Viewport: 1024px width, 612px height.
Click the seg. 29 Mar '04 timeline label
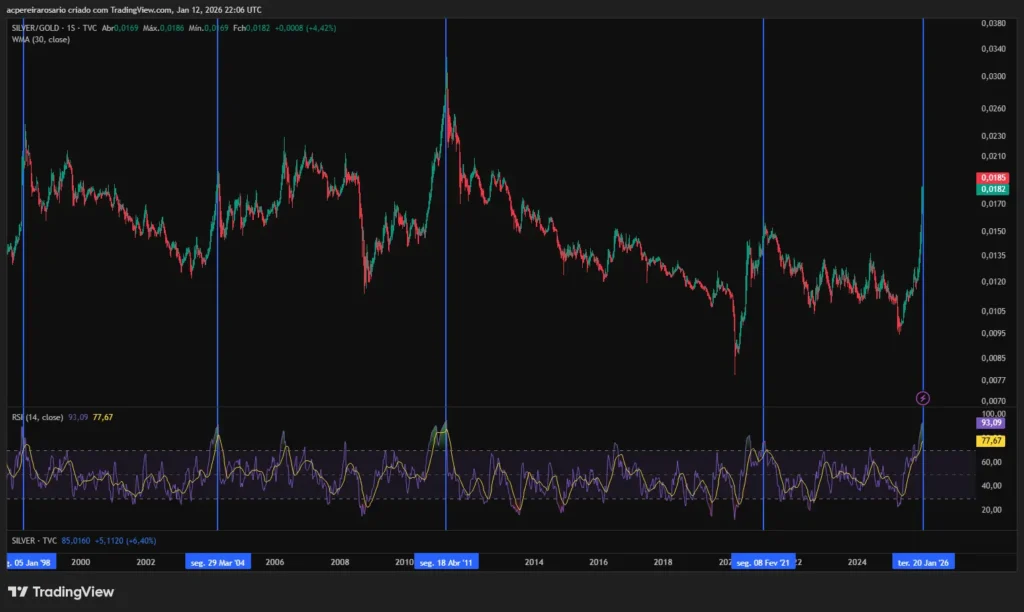pyautogui.click(x=217, y=561)
